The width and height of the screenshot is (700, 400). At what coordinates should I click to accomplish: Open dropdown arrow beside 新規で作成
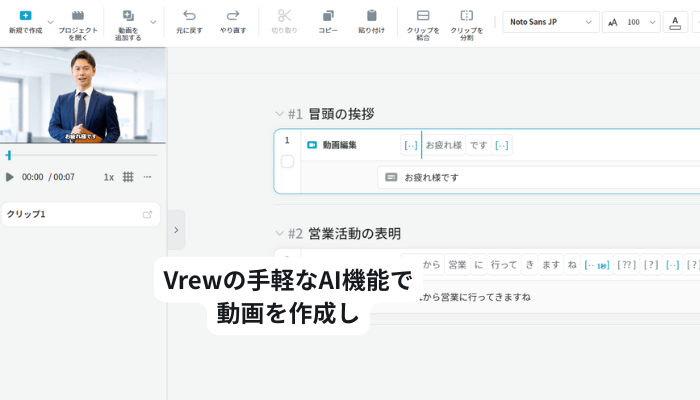click(50, 22)
